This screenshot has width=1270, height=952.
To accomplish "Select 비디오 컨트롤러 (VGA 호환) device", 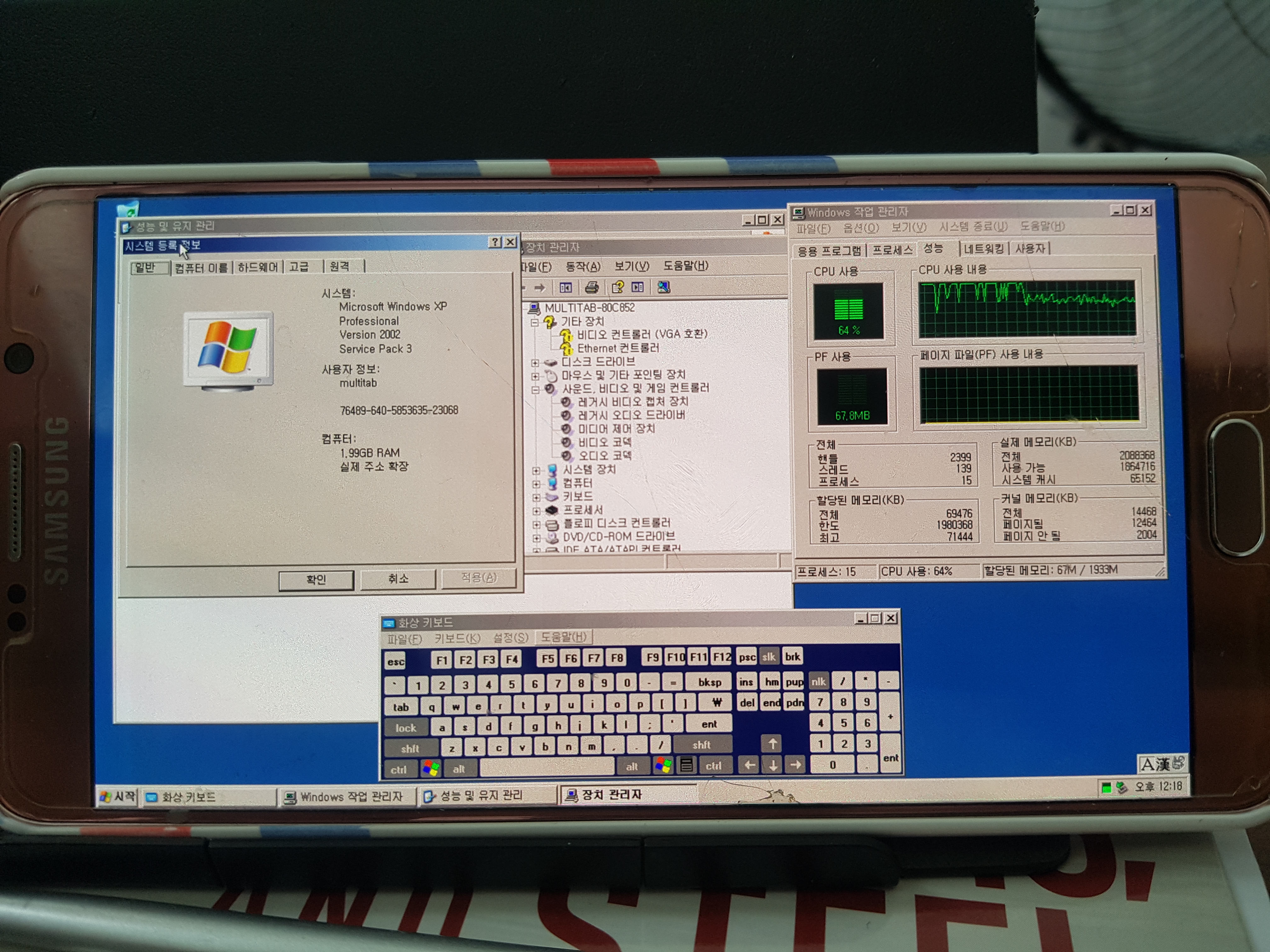I will coord(641,334).
